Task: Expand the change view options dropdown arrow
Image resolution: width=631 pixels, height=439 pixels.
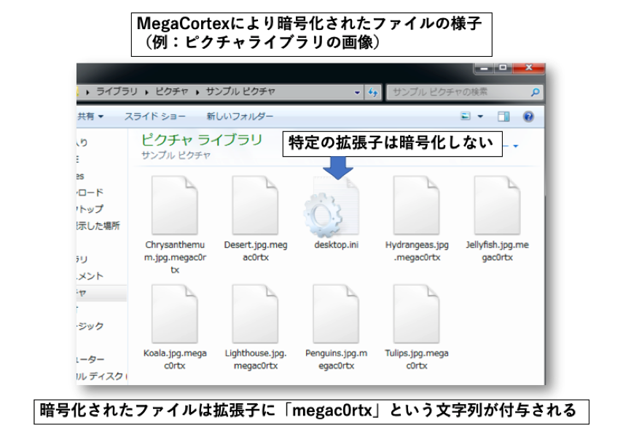Action: tap(482, 117)
